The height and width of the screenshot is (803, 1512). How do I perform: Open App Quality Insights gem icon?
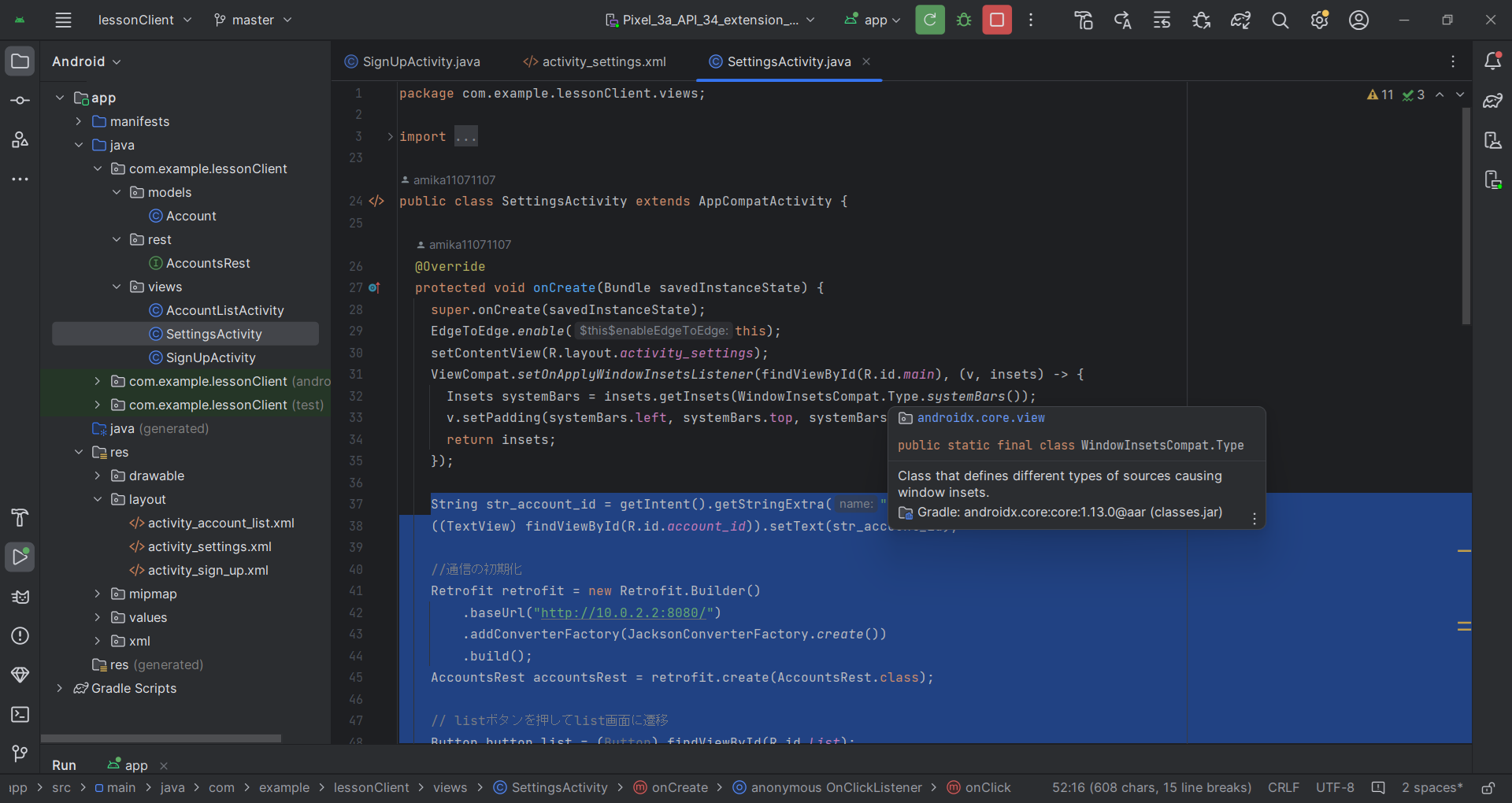[20, 675]
